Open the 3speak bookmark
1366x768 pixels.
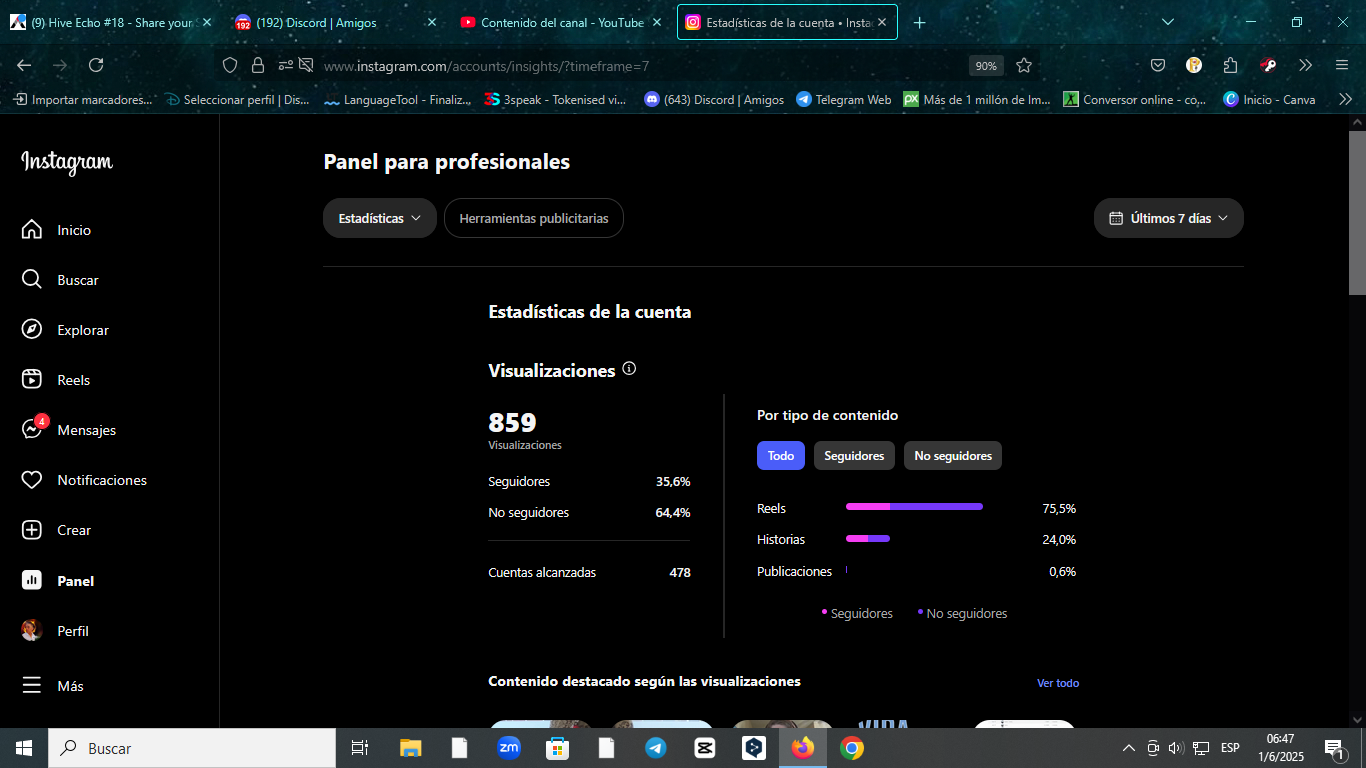pos(555,99)
